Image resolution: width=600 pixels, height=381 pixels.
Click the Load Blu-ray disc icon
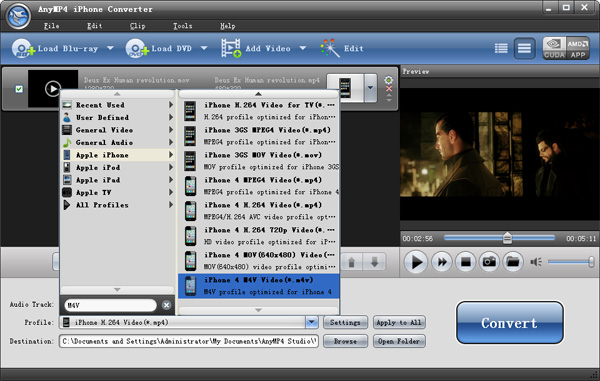coord(23,49)
